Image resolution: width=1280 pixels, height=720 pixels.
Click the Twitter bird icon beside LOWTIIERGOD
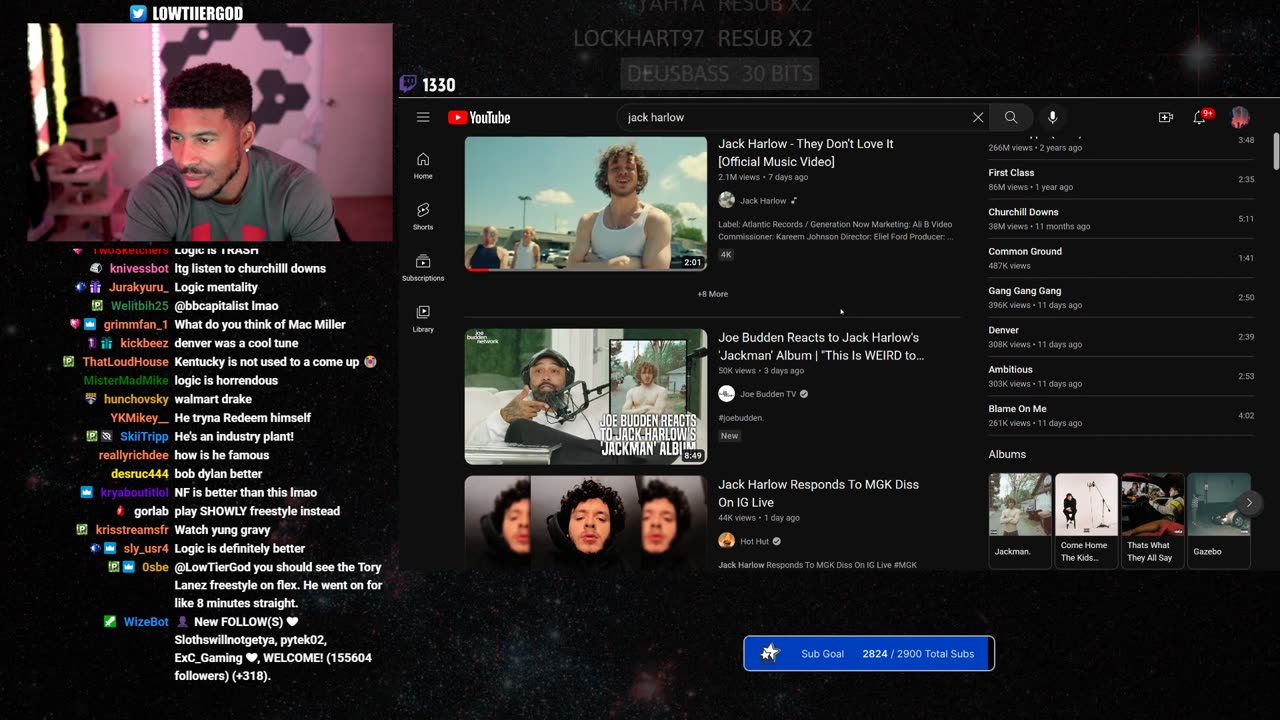tap(139, 13)
